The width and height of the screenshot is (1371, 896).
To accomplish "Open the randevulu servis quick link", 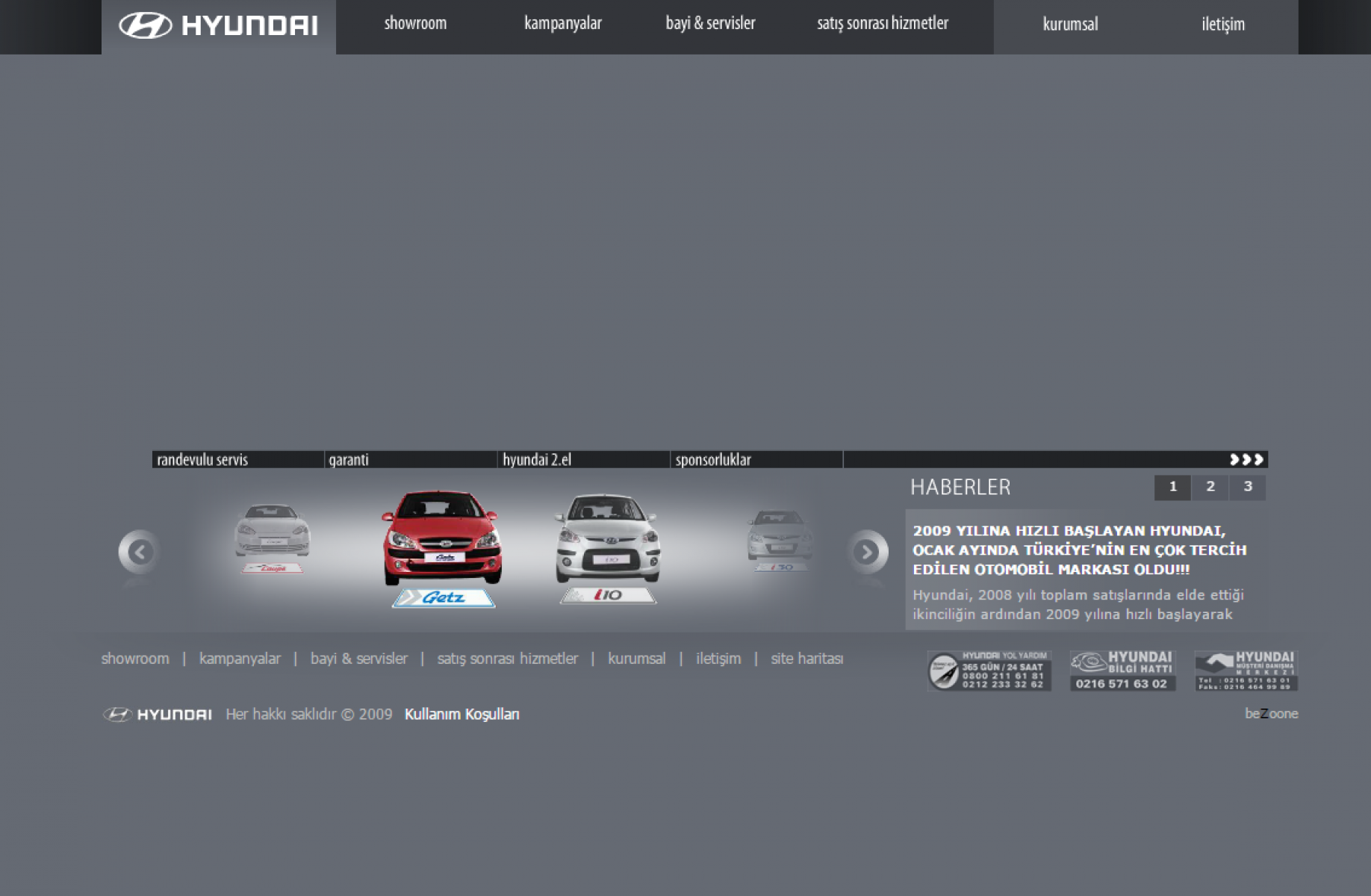I will point(202,460).
